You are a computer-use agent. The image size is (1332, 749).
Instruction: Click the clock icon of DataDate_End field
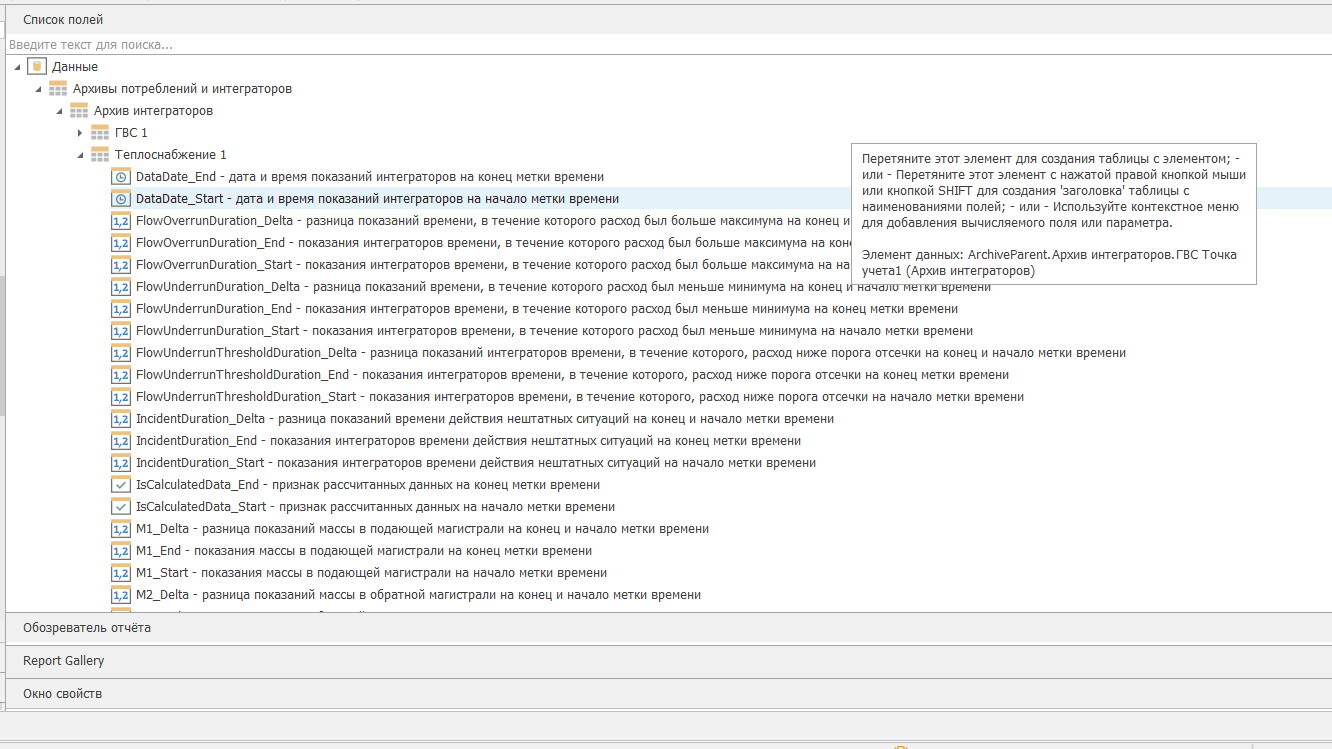click(121, 176)
